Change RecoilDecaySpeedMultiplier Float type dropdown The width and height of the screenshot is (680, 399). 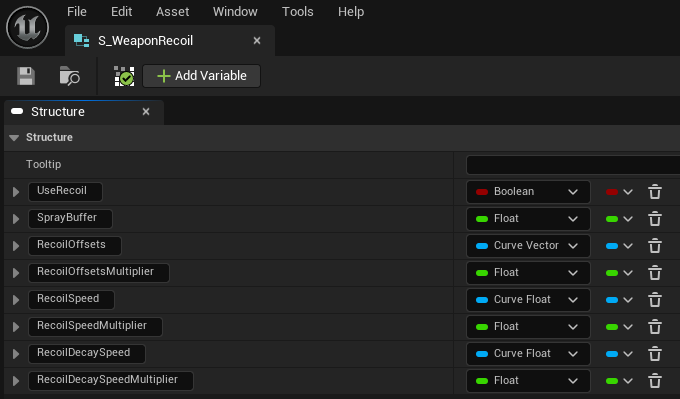tap(528, 381)
